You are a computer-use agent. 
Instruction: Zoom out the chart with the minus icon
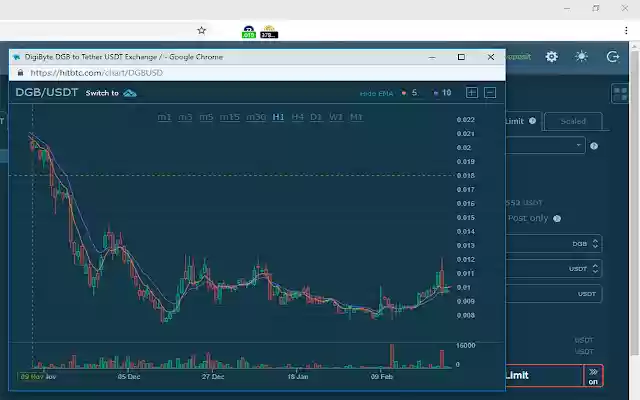click(490, 93)
